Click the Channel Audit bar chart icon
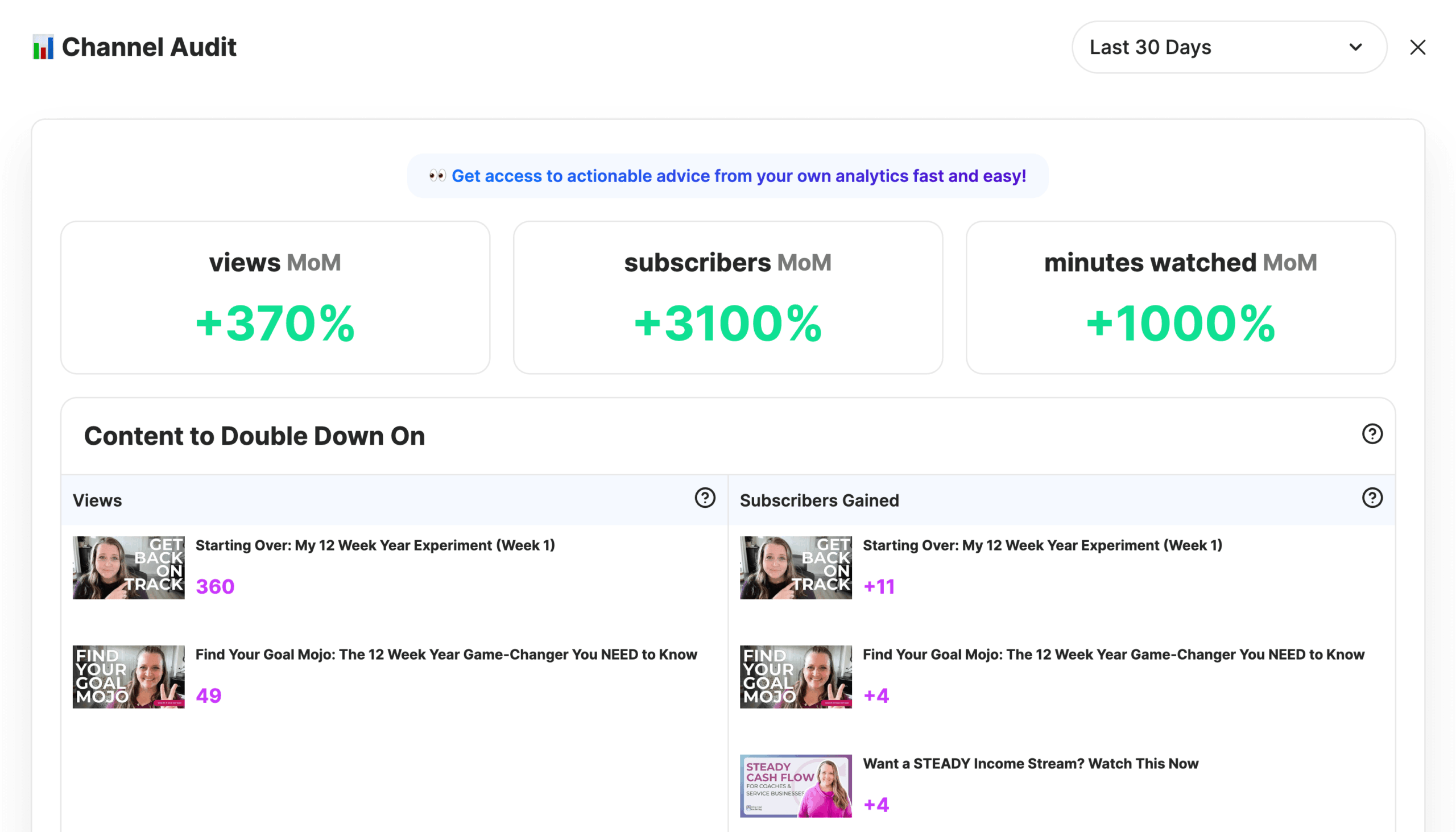The image size is (1456, 832). point(42,47)
